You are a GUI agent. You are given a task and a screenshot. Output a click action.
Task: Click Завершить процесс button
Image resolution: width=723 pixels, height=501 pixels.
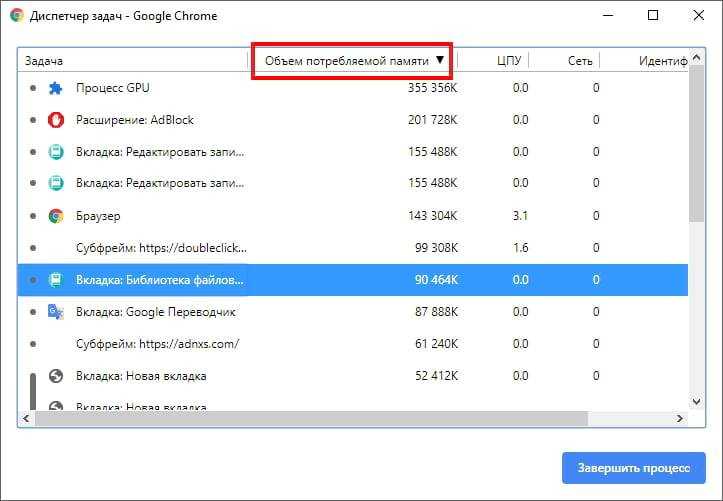click(x=634, y=468)
